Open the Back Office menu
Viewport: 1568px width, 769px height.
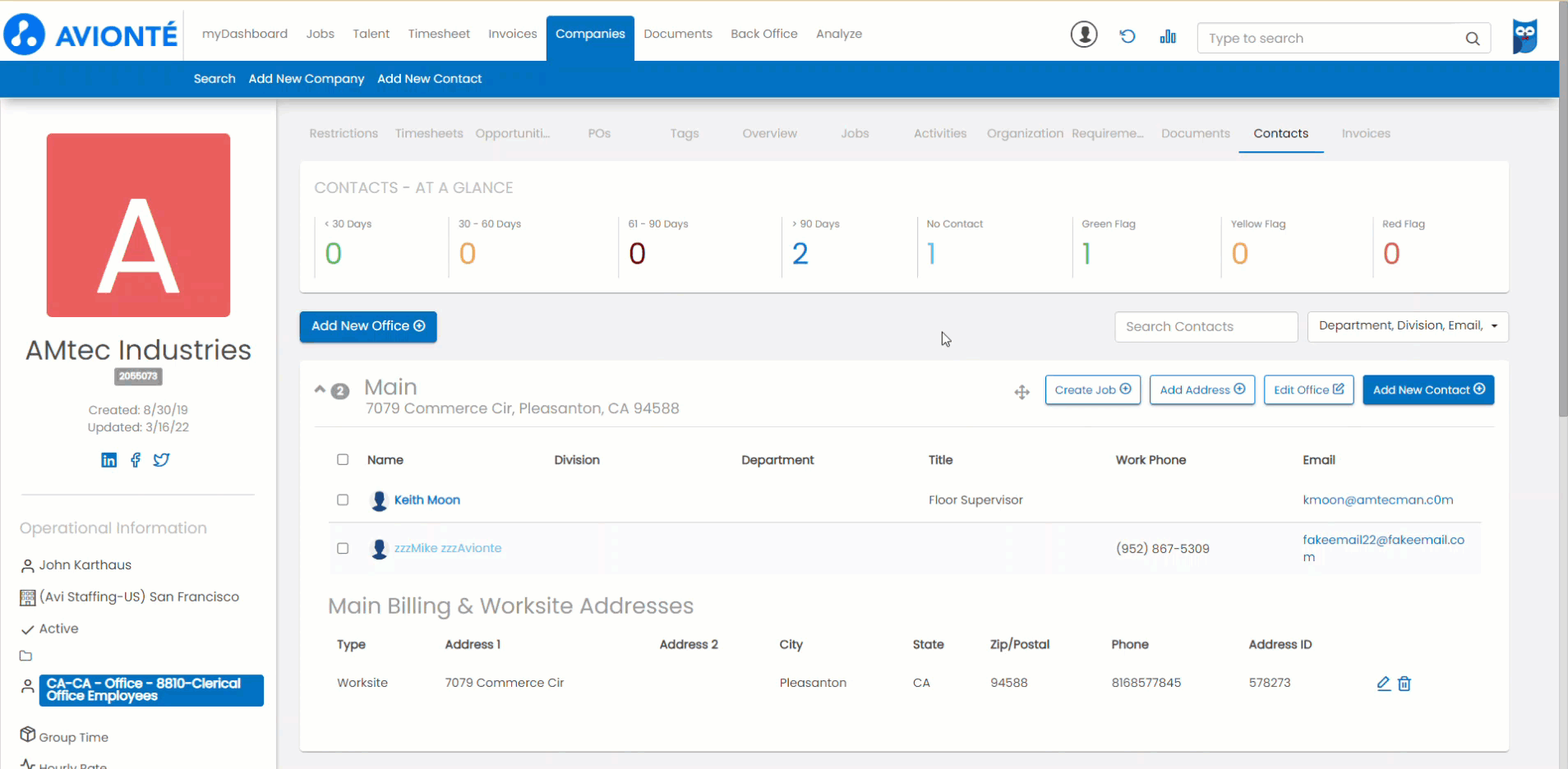pyautogui.click(x=764, y=34)
